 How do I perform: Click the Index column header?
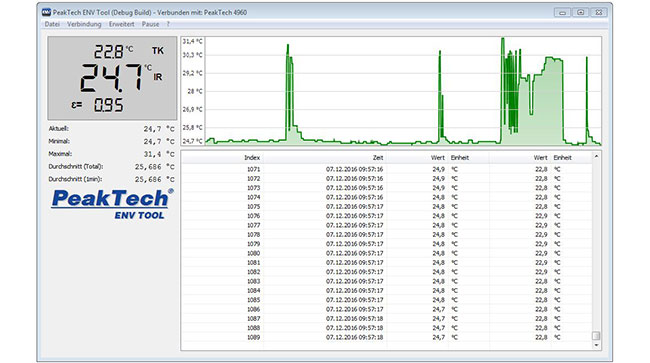coord(222,157)
